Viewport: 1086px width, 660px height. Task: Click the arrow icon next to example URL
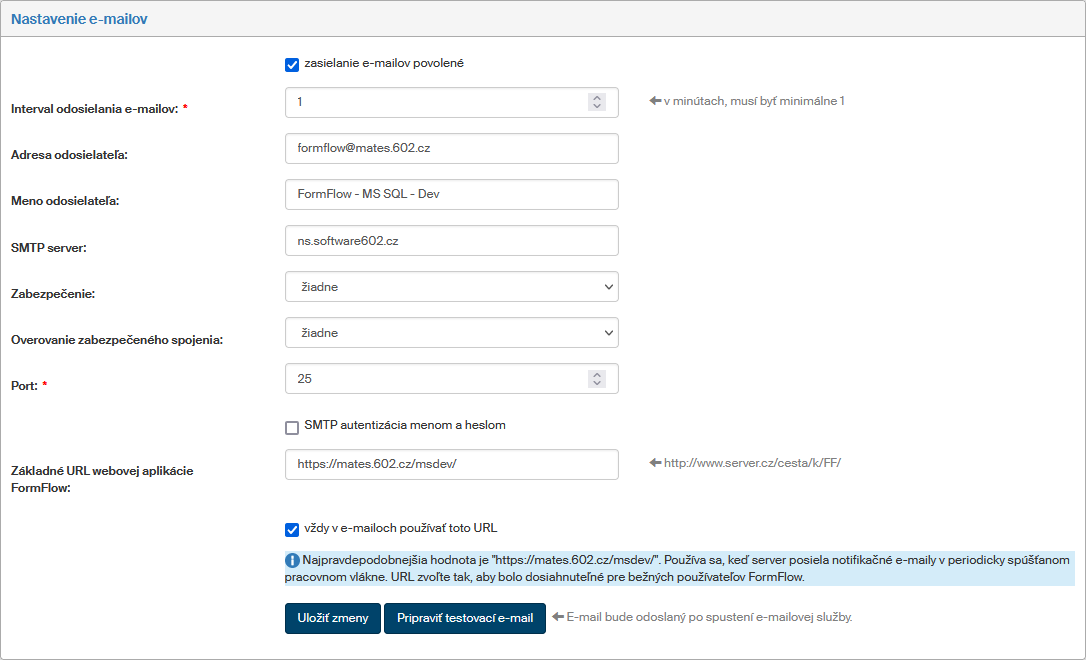coord(655,463)
